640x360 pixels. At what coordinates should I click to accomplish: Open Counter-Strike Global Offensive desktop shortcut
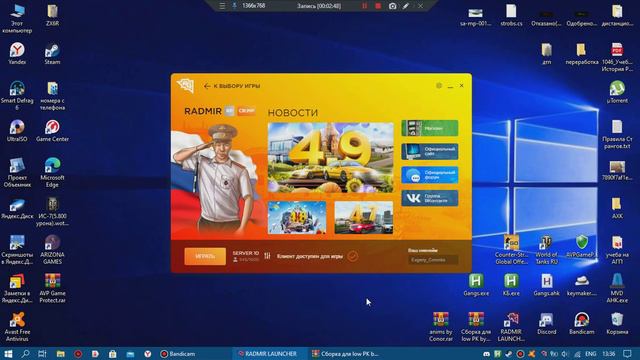[511, 249]
